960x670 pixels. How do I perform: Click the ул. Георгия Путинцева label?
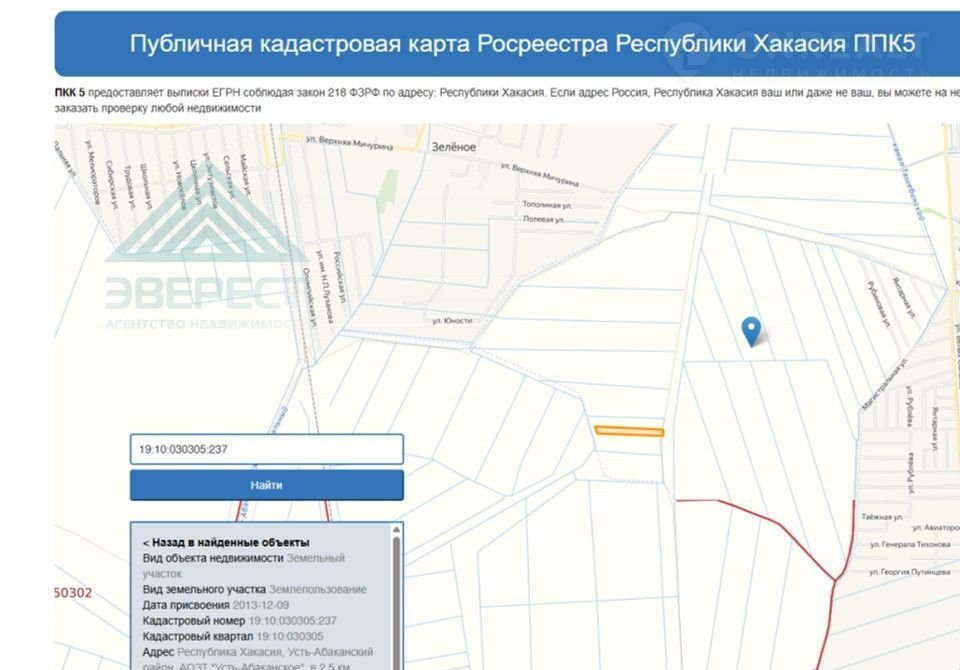click(910, 572)
